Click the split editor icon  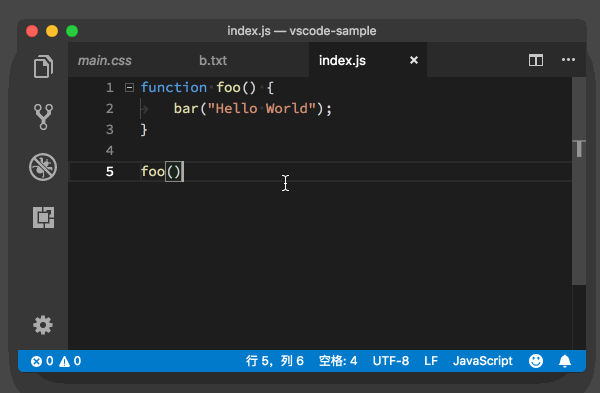tap(536, 60)
